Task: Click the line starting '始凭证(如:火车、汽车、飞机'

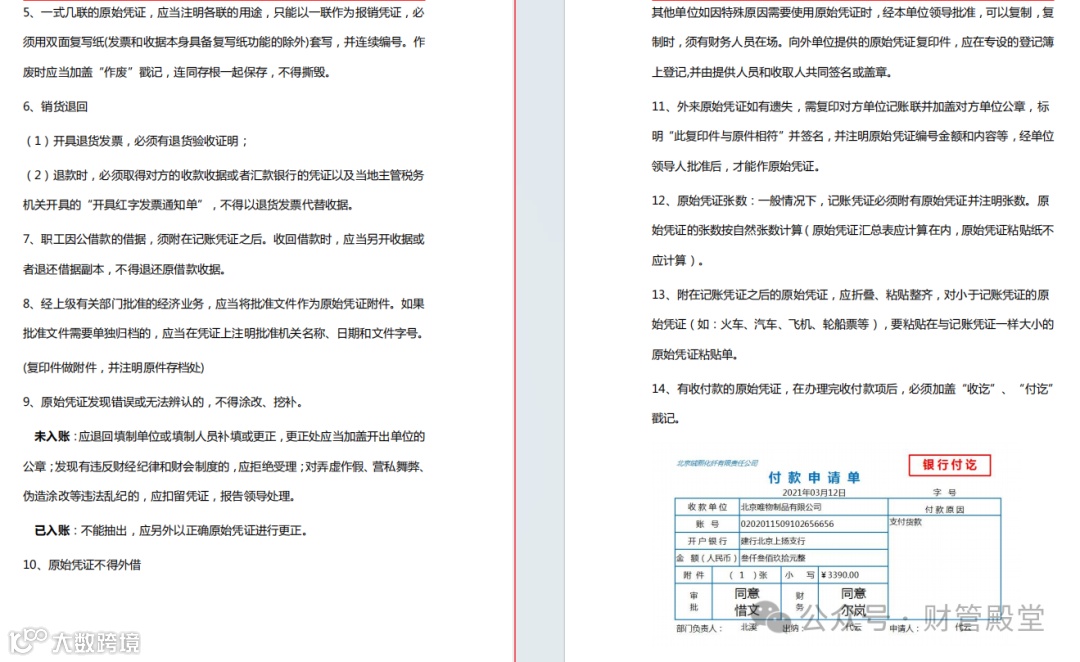Action: pos(853,324)
